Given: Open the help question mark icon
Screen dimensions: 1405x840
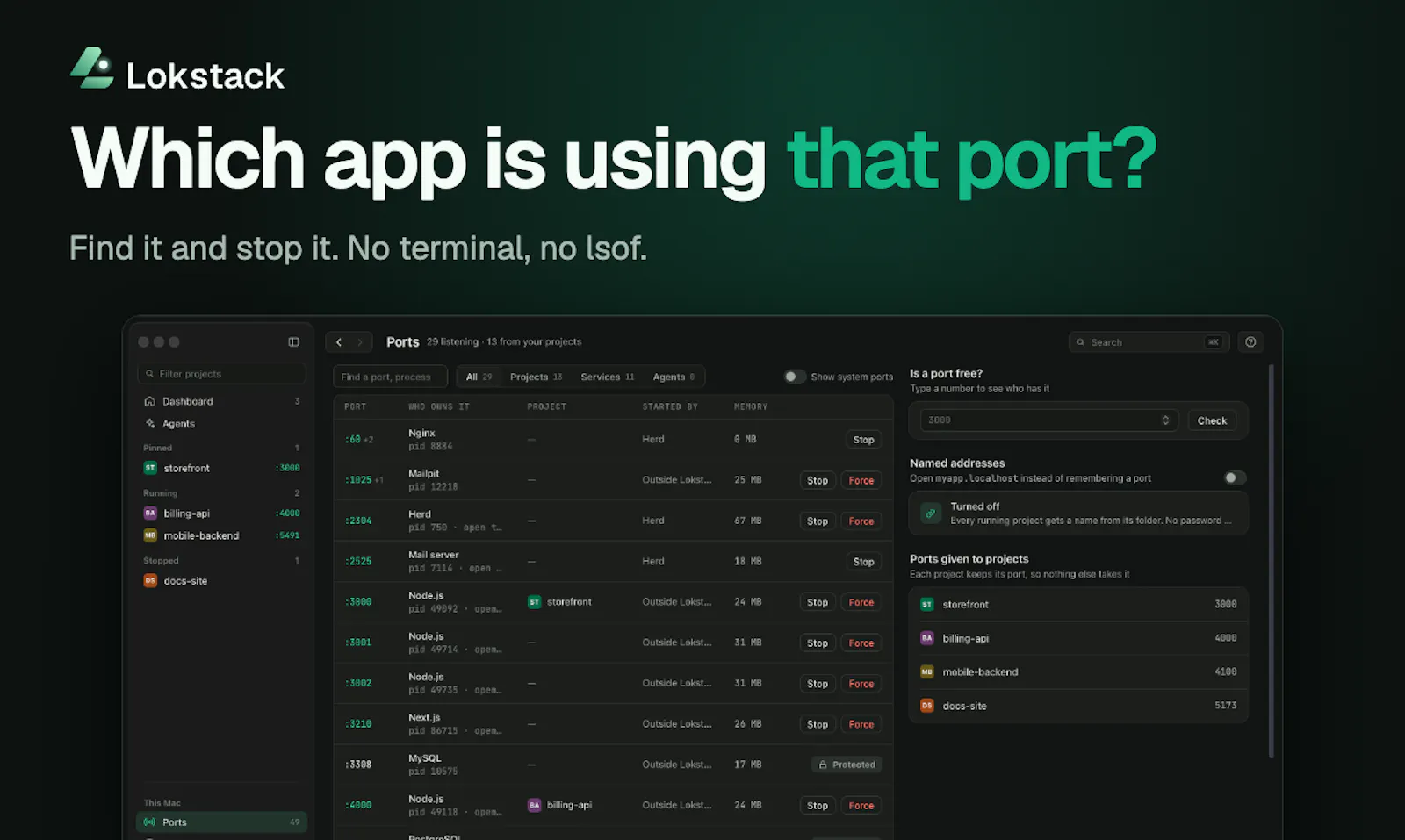Looking at the screenshot, I should click(x=1250, y=342).
